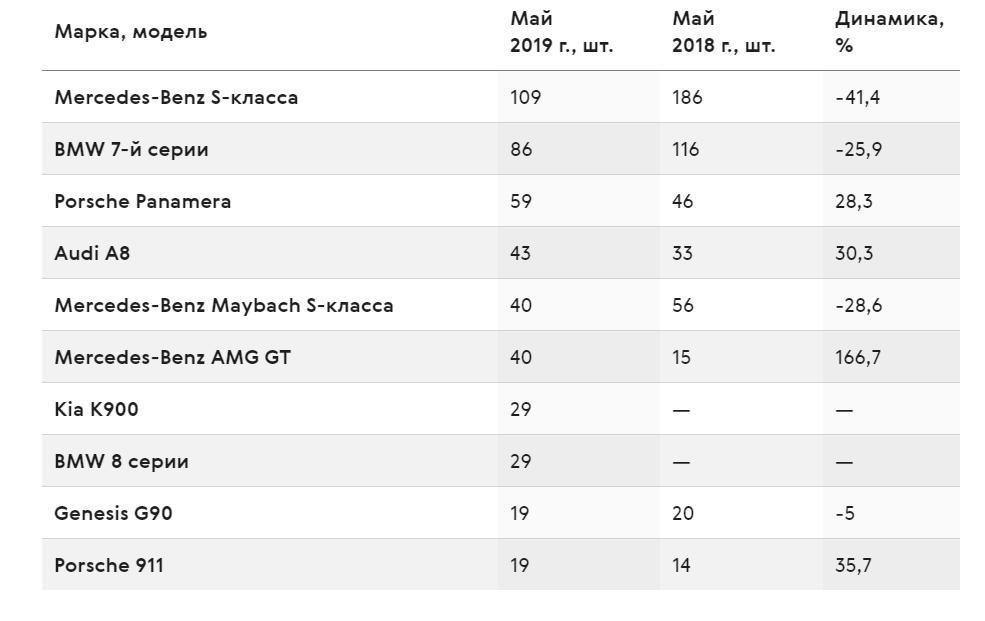Click the 'Май 2018 г., шт.' header
This screenshot has height=621, width=985.
point(724,32)
